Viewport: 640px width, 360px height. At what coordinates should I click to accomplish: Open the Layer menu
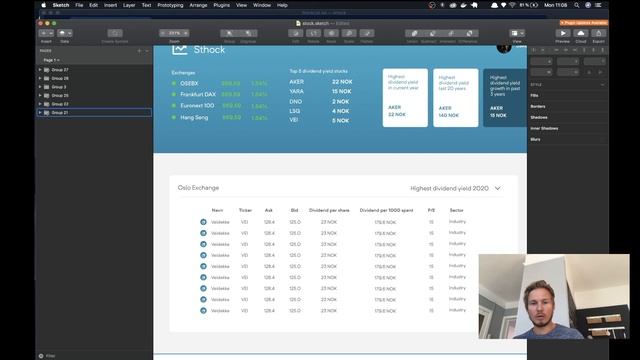pyautogui.click(x=129, y=5)
